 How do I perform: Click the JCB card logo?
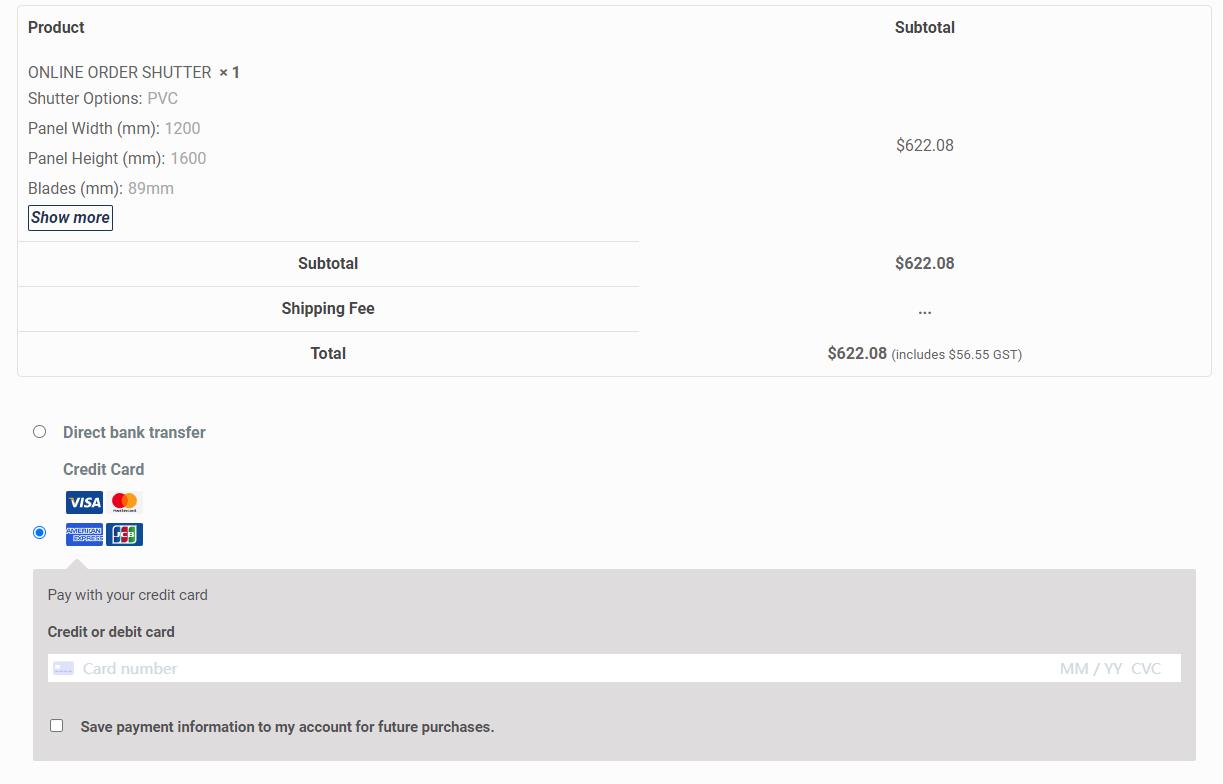pyautogui.click(x=125, y=534)
